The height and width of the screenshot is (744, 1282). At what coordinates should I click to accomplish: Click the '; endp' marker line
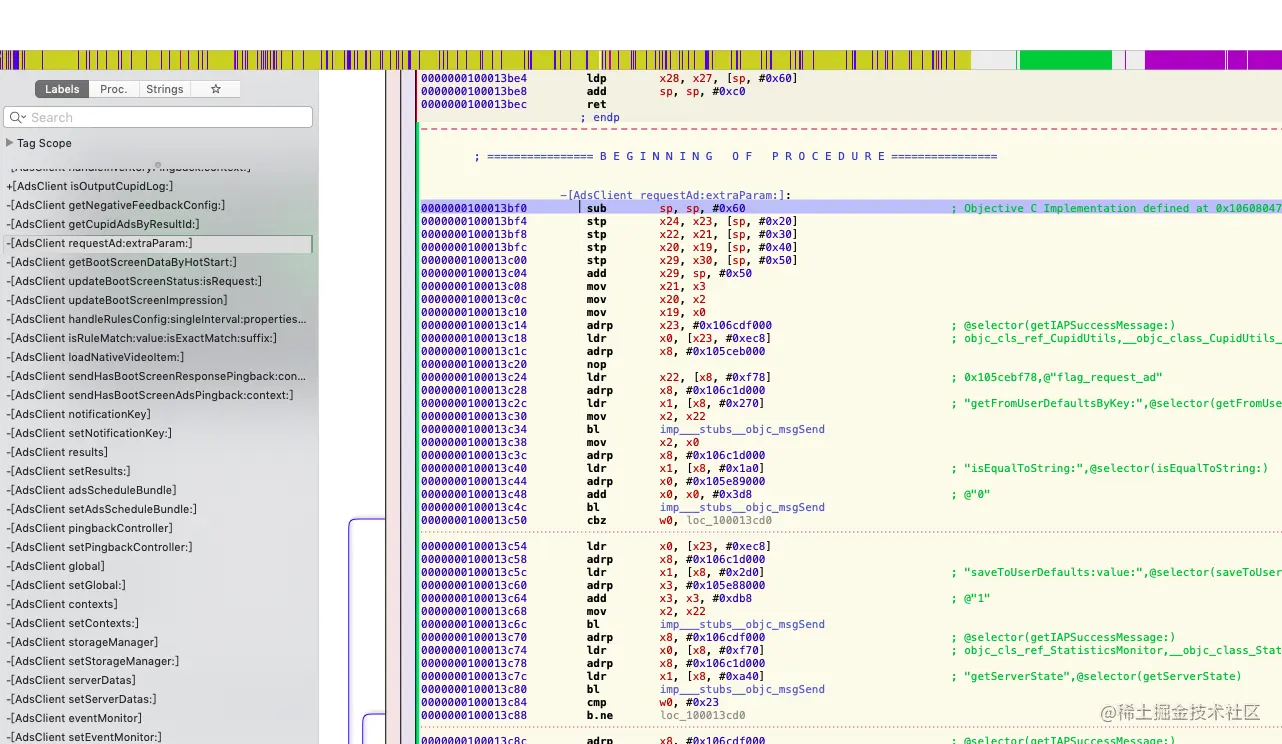(600, 117)
